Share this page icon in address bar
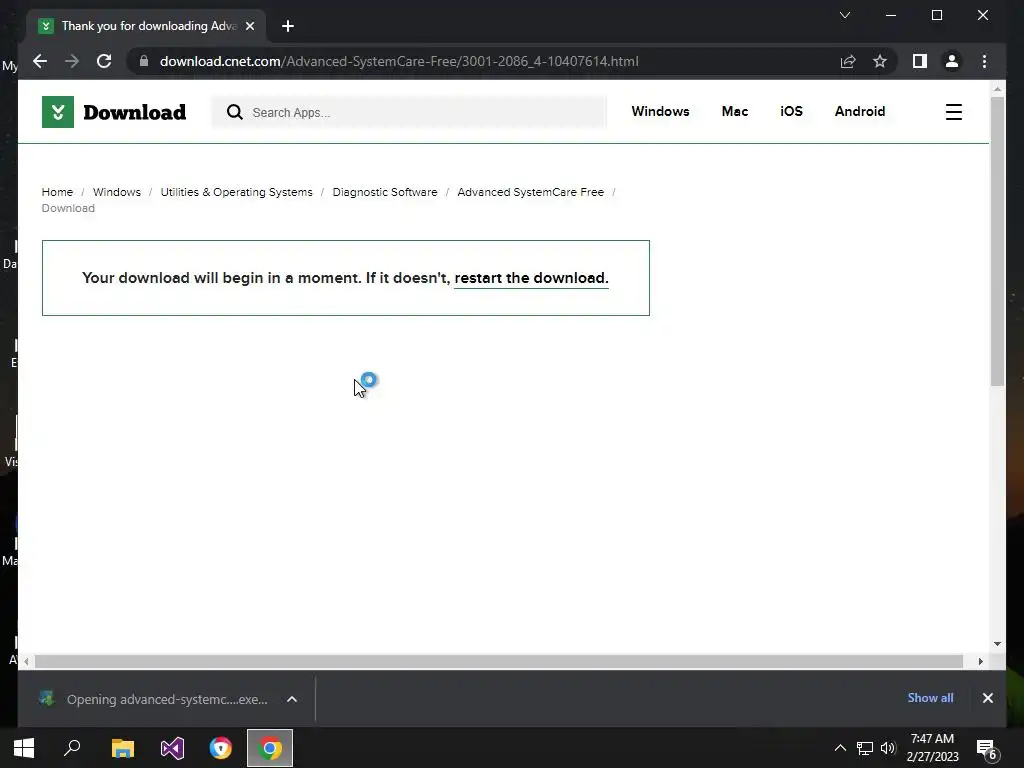The width and height of the screenshot is (1024, 768). click(848, 61)
